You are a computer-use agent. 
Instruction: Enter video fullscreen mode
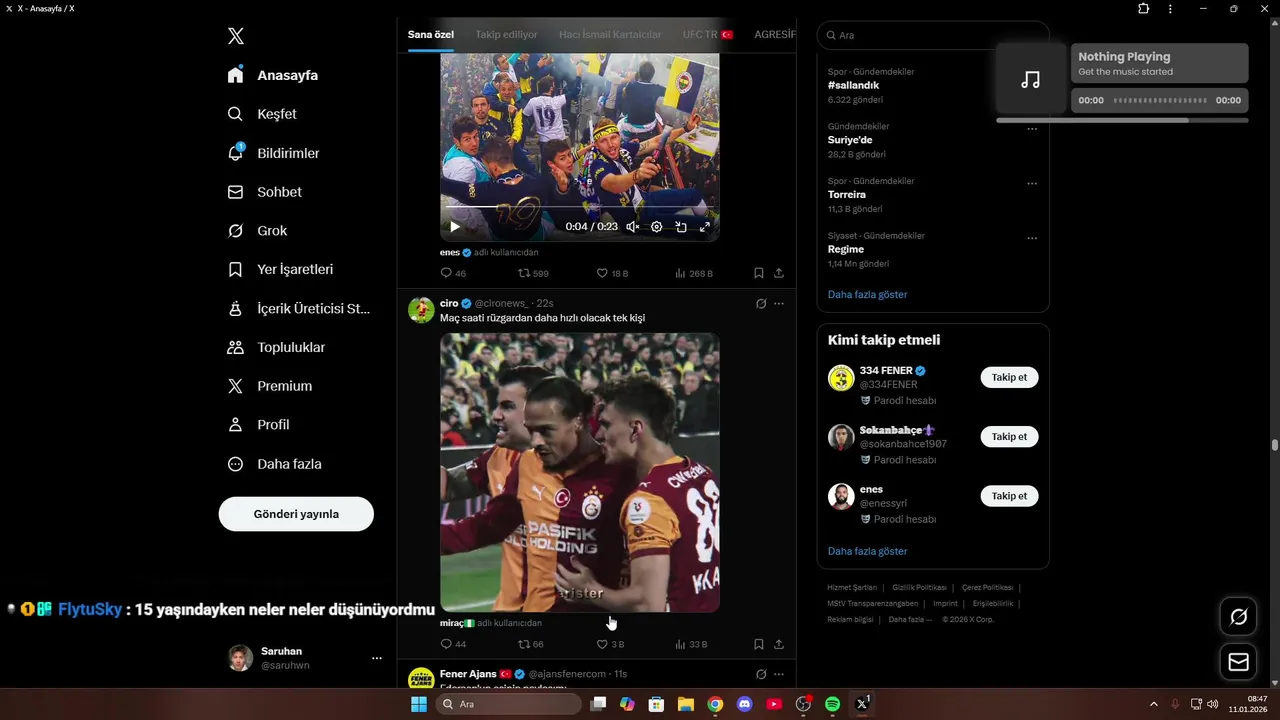point(705,227)
